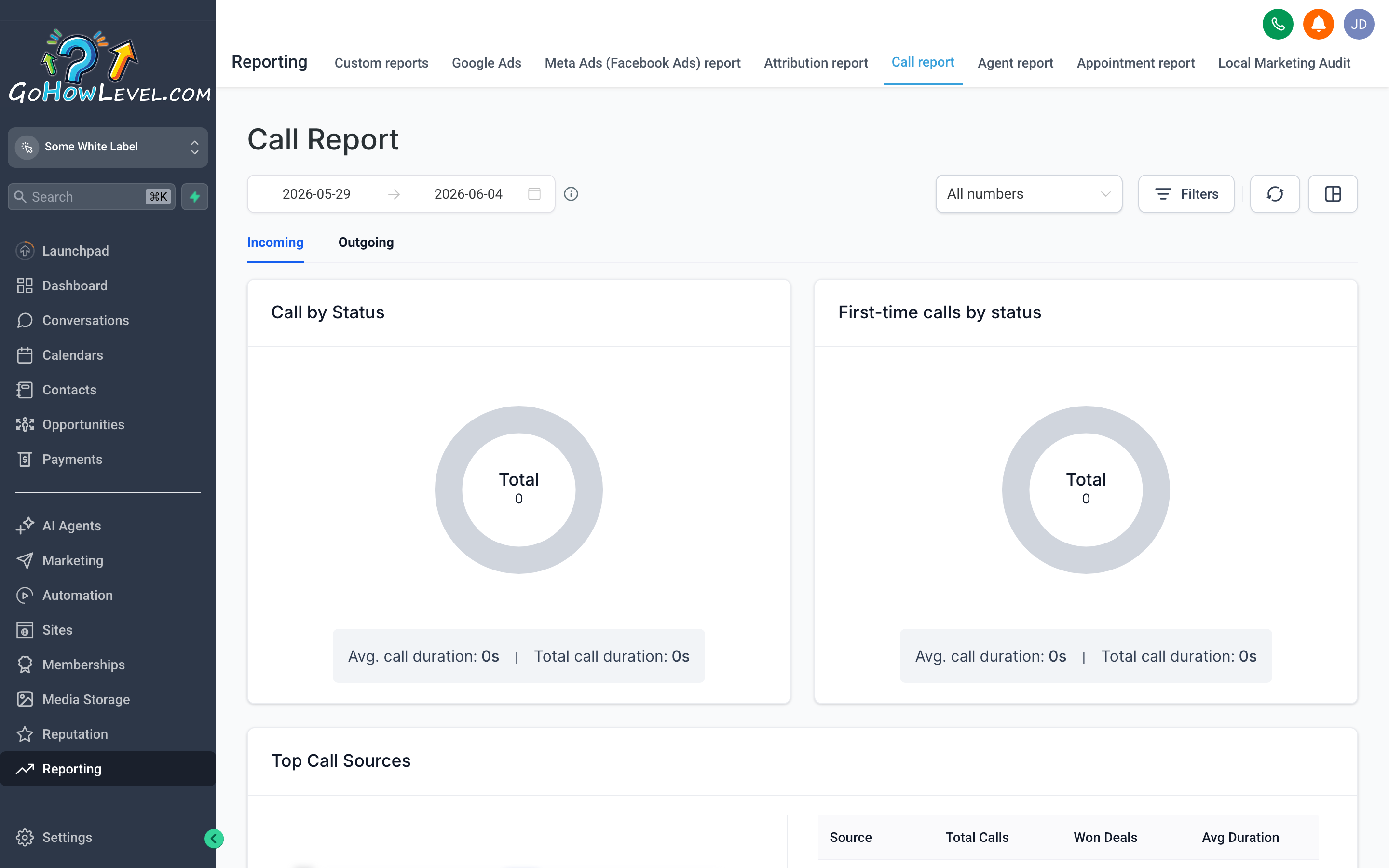Screen dimensions: 1389x868
Task: Click the Won Deals column header
Action: pos(1105,838)
